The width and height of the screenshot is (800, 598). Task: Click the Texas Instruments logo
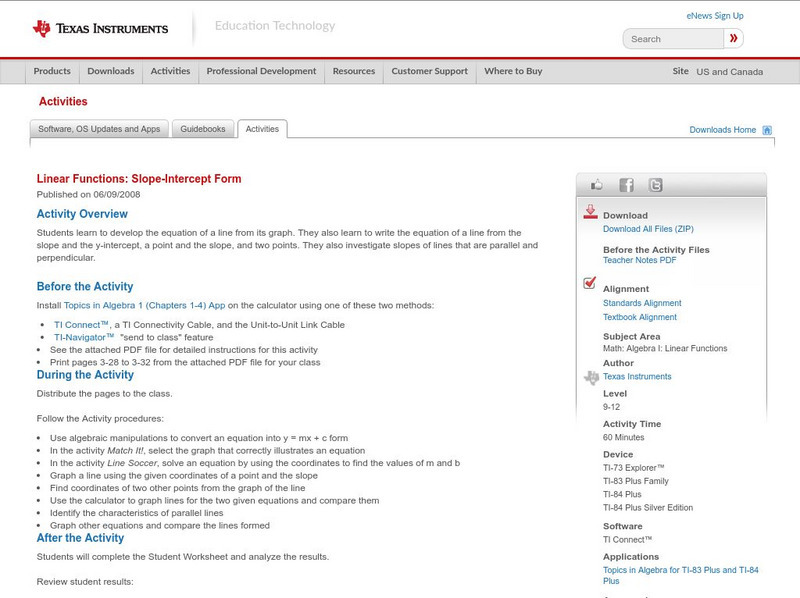tap(101, 29)
